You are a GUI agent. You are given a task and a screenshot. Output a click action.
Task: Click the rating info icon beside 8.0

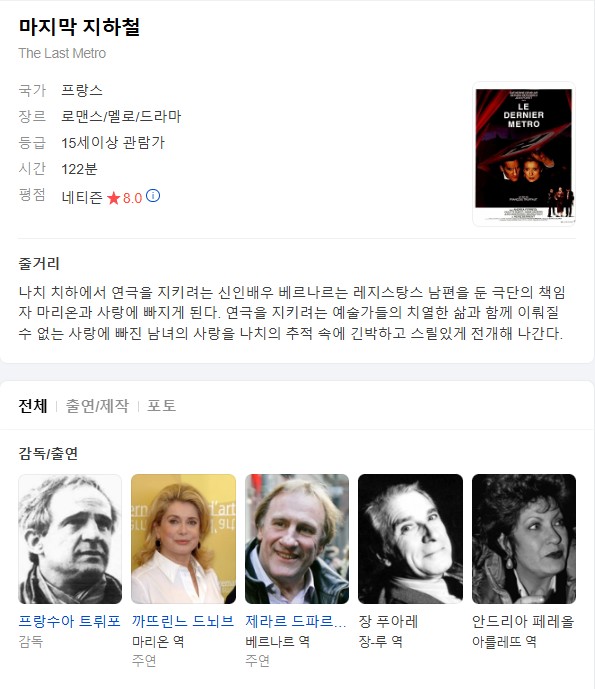coord(153,196)
